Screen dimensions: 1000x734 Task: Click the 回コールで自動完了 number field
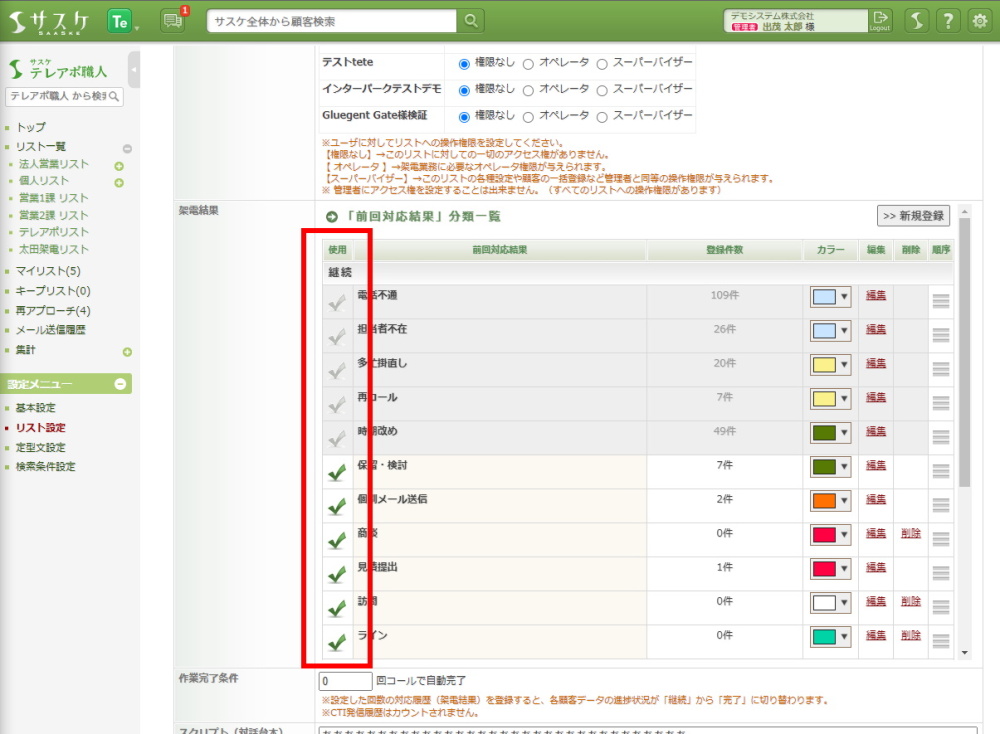(x=345, y=681)
